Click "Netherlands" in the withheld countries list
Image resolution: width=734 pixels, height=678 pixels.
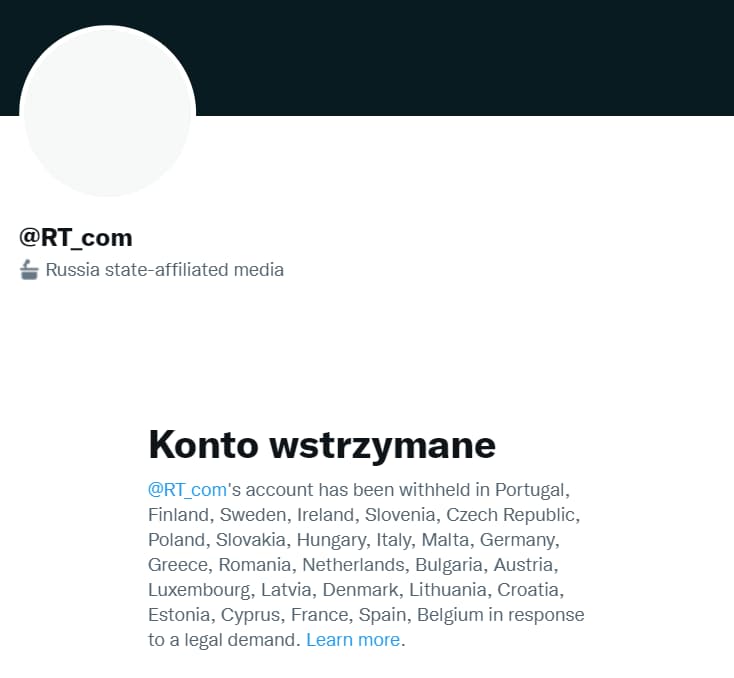[353, 565]
